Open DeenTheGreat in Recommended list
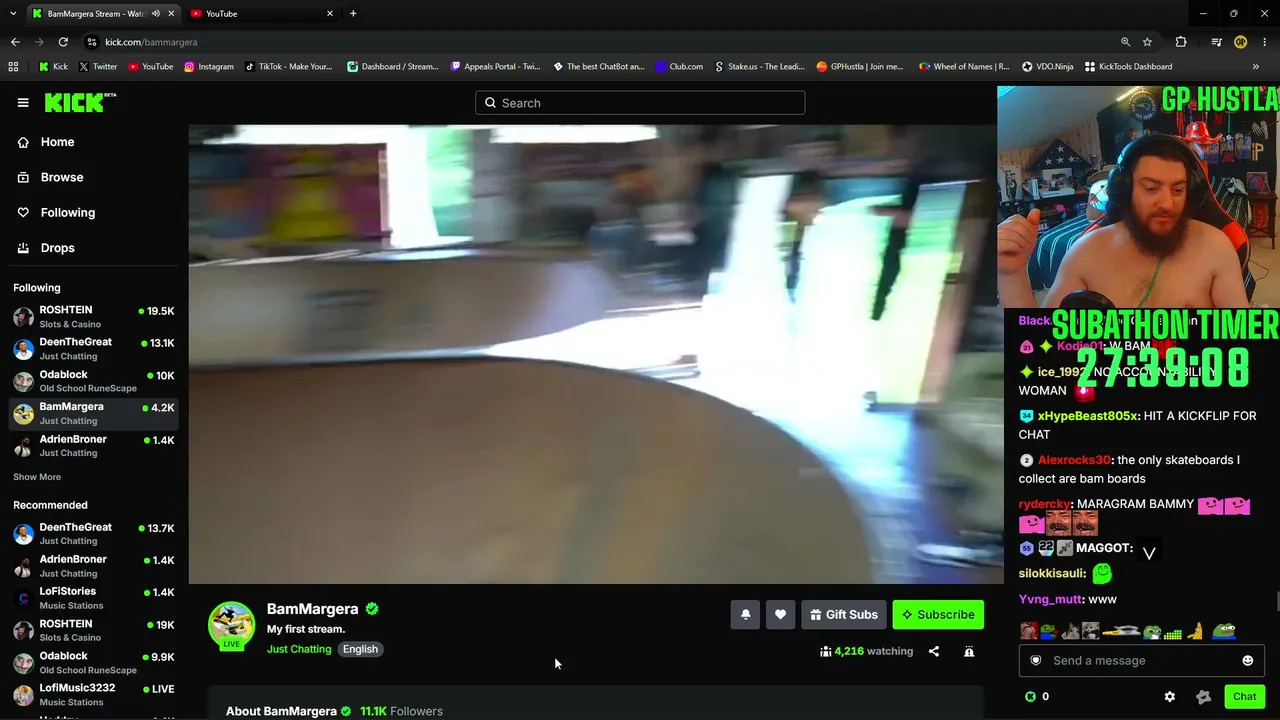This screenshot has width=1280, height=720. coord(94,534)
